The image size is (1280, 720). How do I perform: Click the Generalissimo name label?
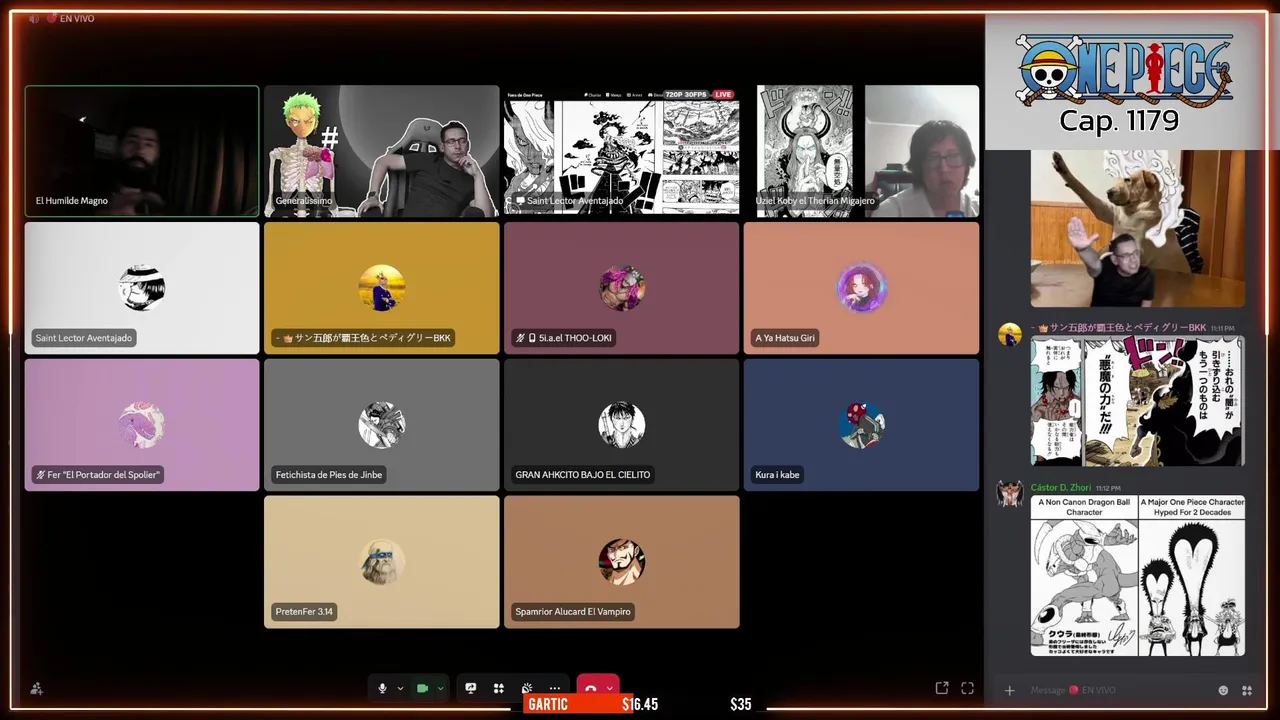click(x=304, y=201)
